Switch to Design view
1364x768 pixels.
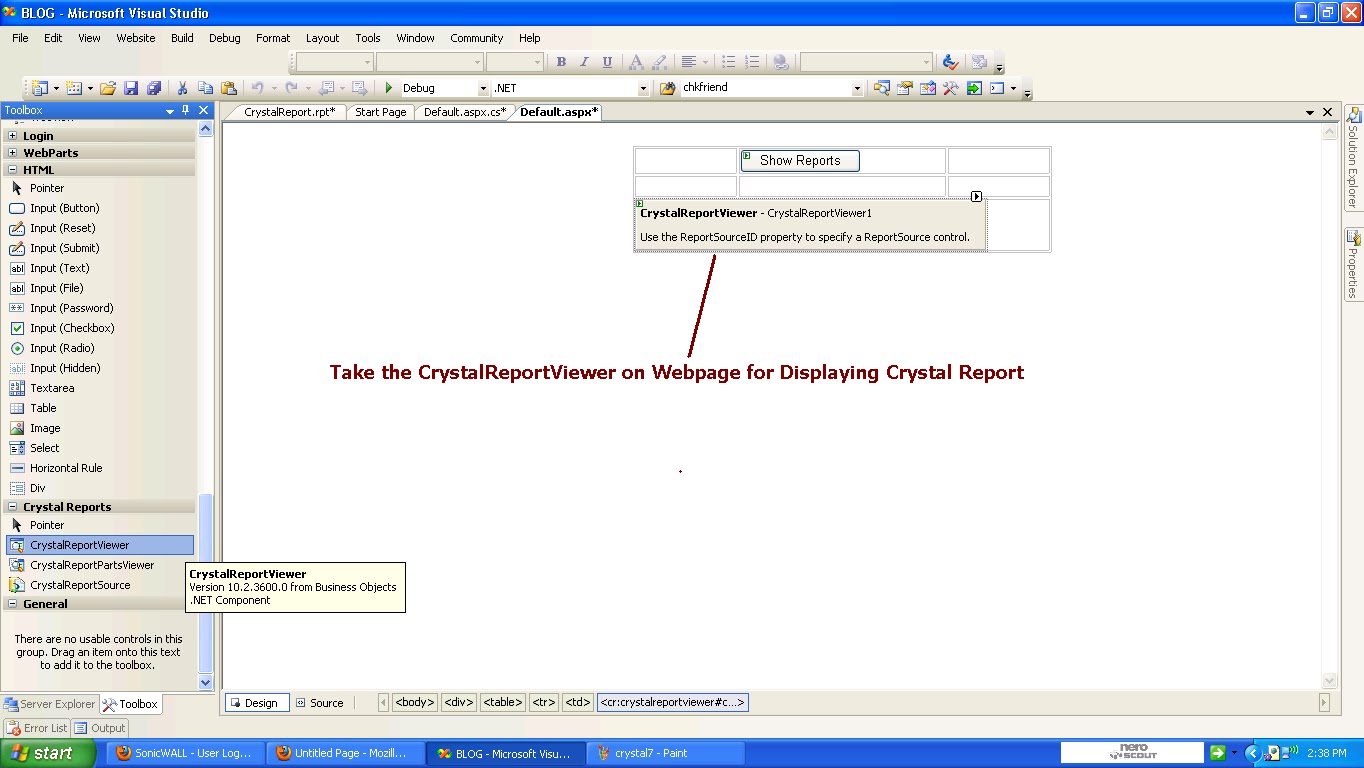click(x=257, y=703)
